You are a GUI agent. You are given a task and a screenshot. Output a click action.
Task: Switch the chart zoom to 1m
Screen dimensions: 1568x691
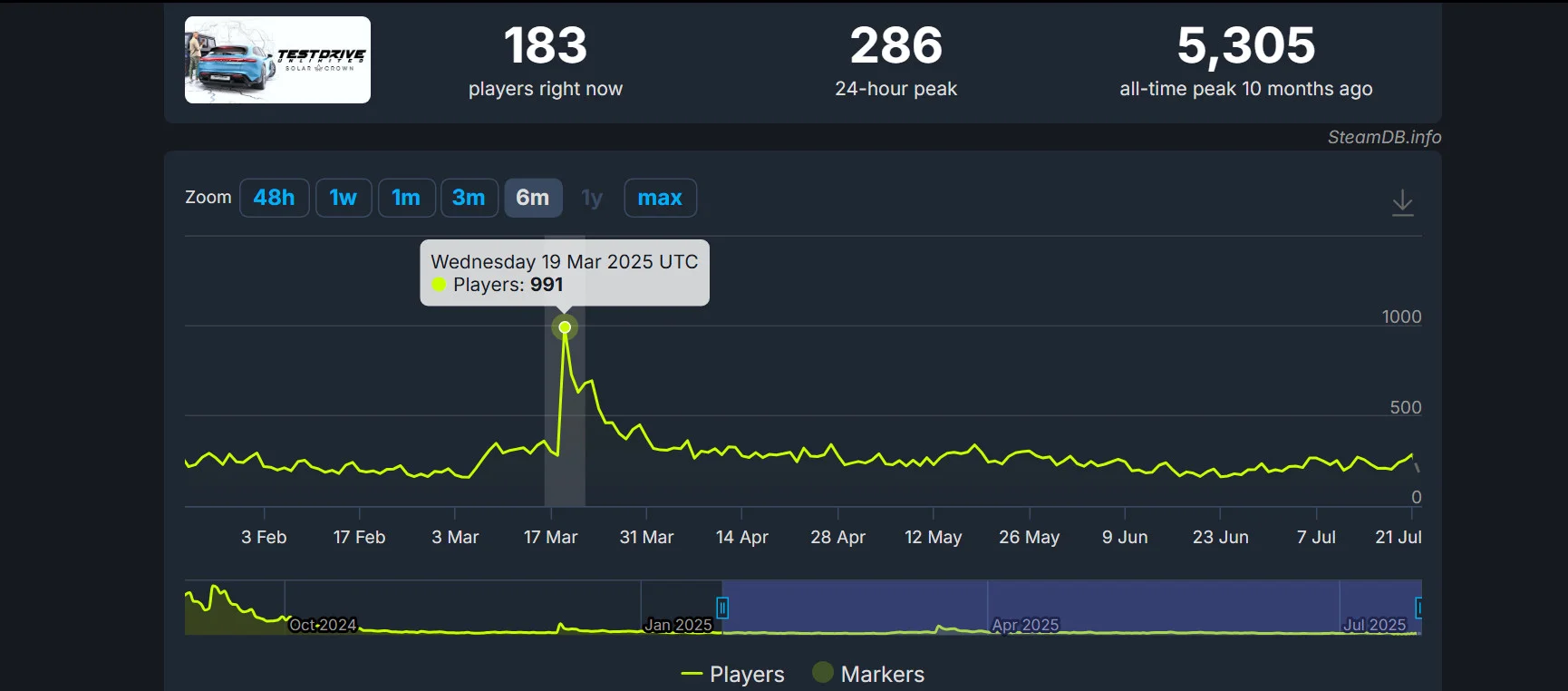406,198
